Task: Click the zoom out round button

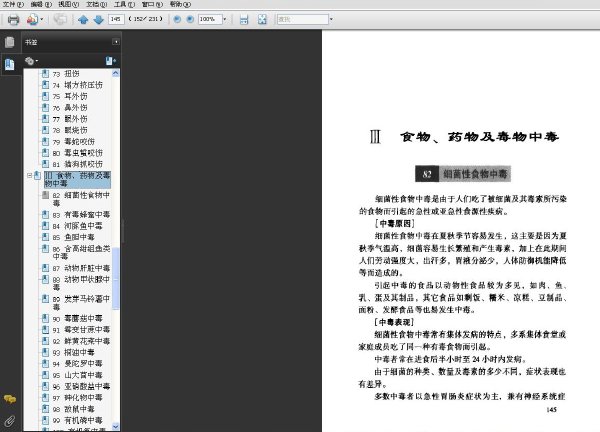Action: 177,19
